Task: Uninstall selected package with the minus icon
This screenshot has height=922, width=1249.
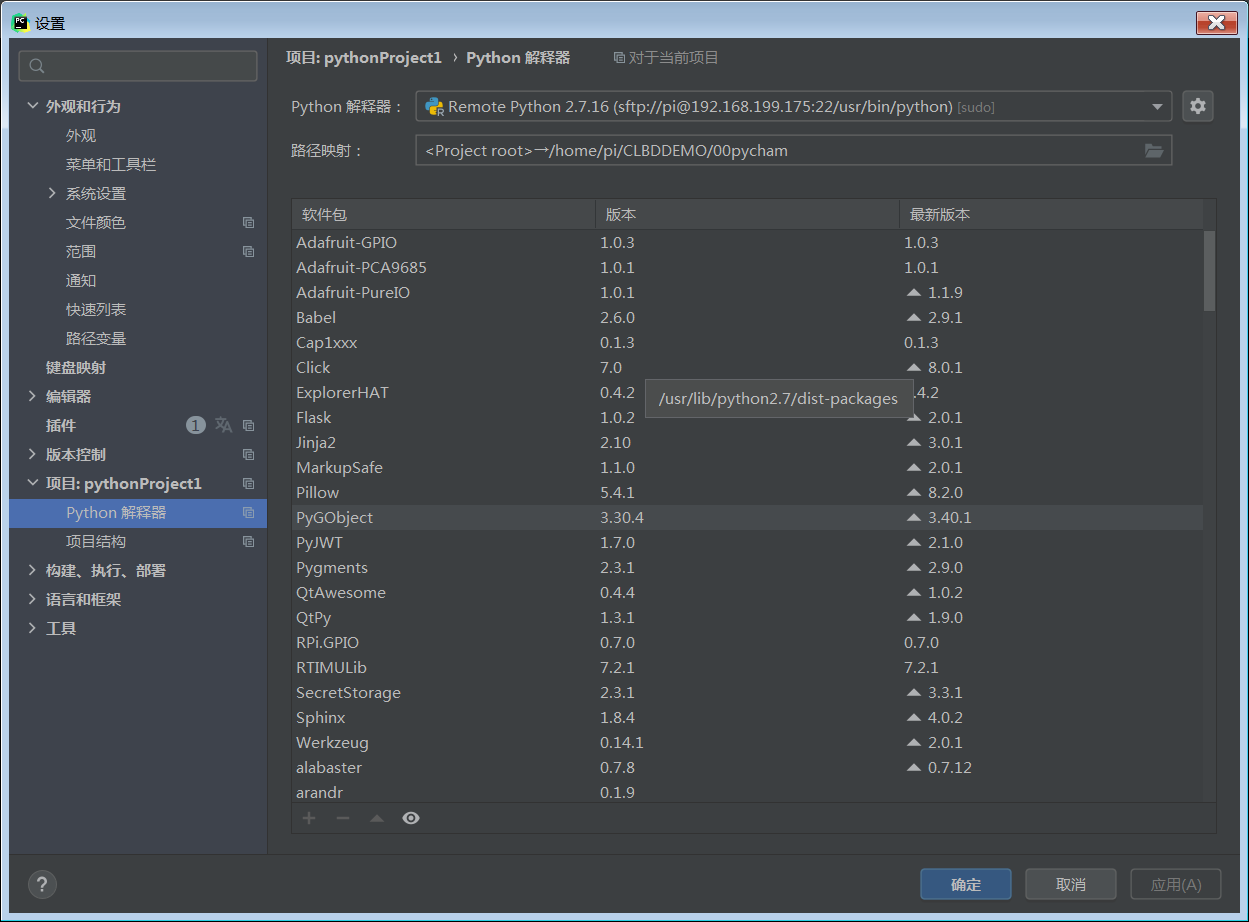Action: pyautogui.click(x=343, y=817)
